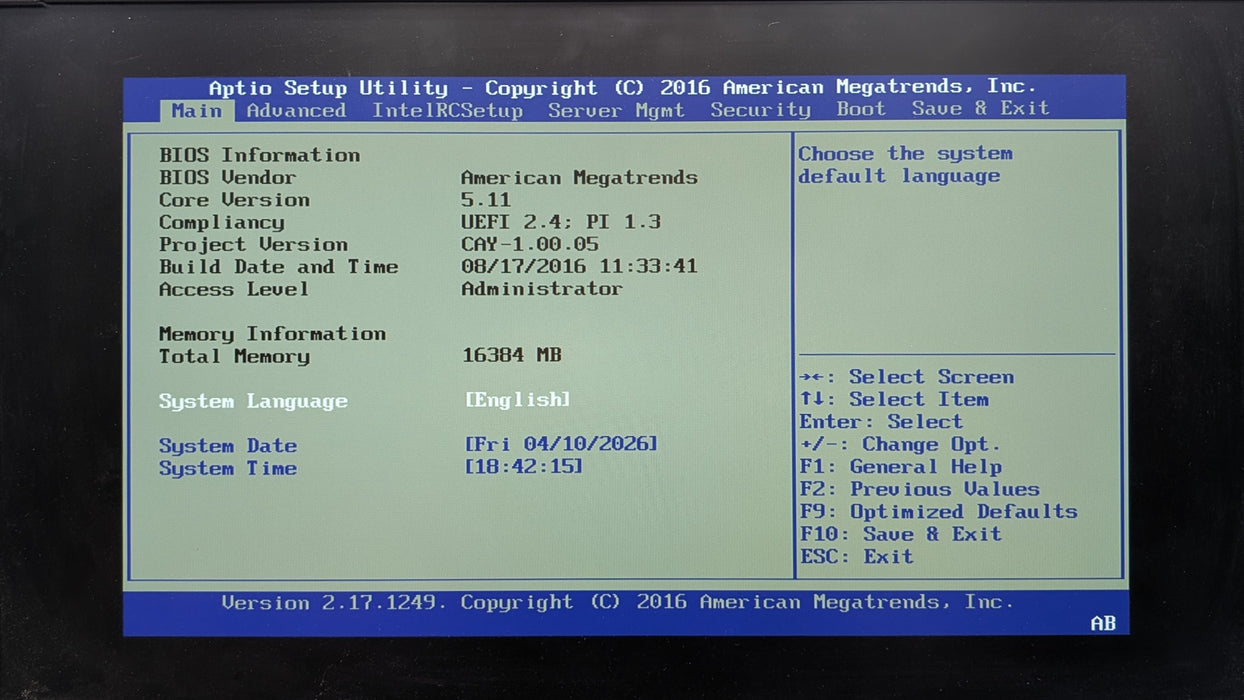Select the System Language setting

[253, 401]
